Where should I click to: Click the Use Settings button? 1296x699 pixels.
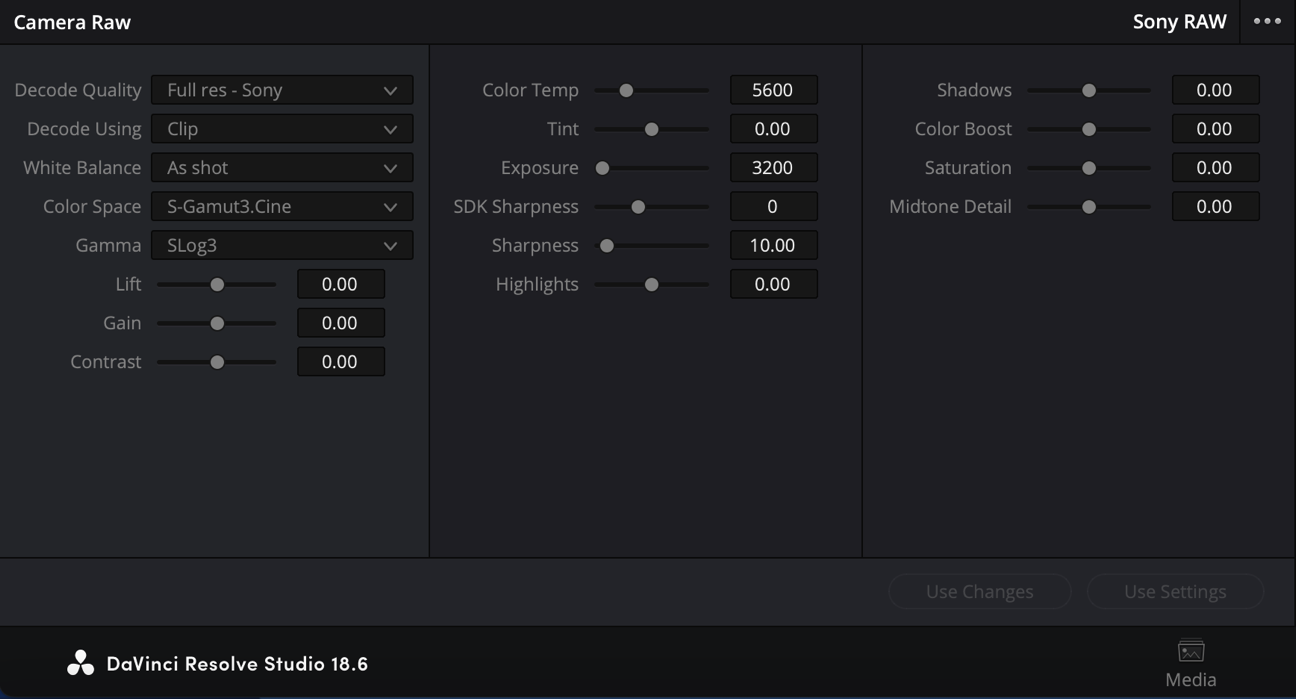[1175, 591]
